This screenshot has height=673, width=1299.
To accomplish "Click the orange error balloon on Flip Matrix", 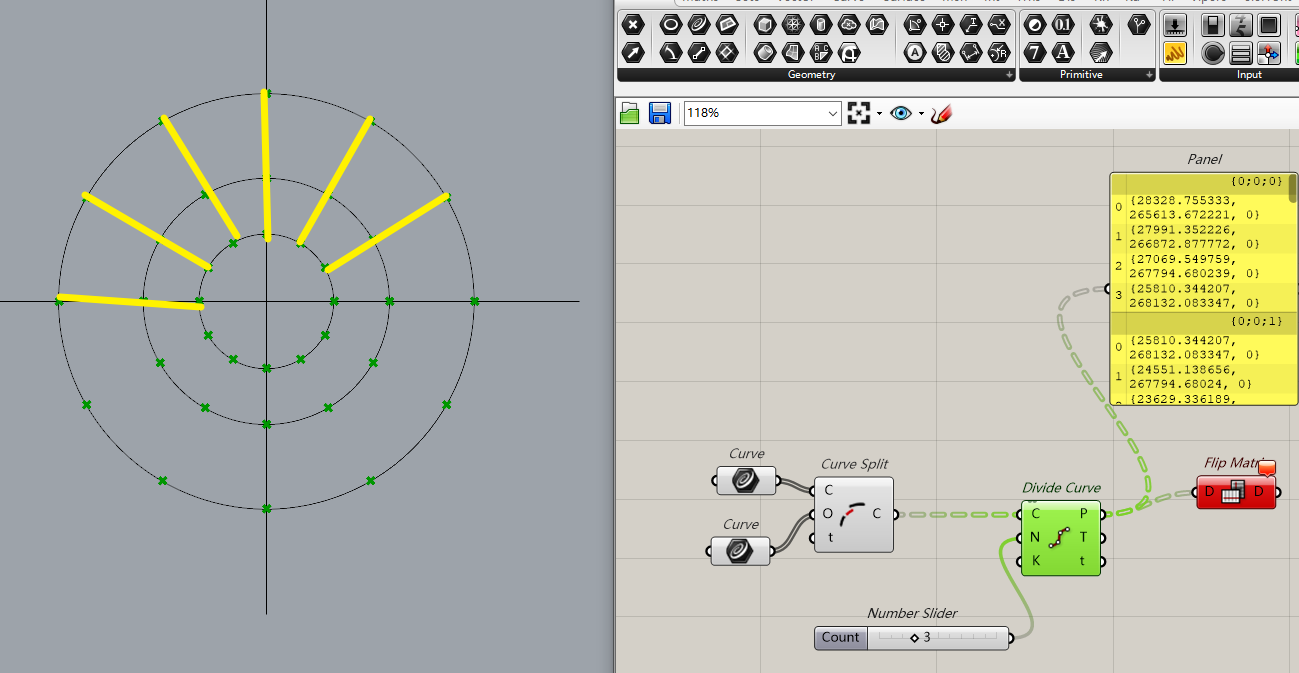I will [1268, 467].
